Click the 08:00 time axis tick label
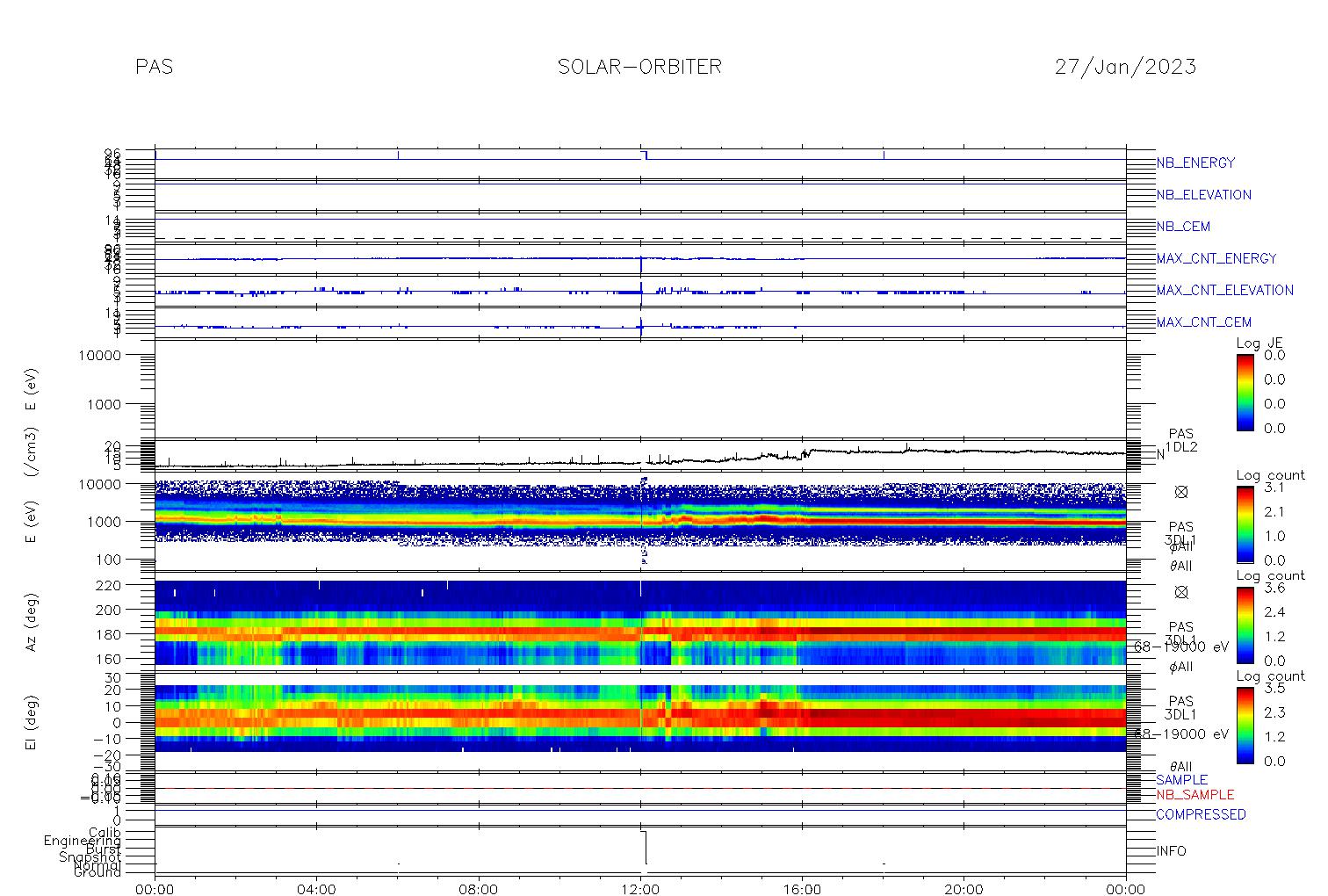The width and height of the screenshot is (1328, 896). [479, 889]
